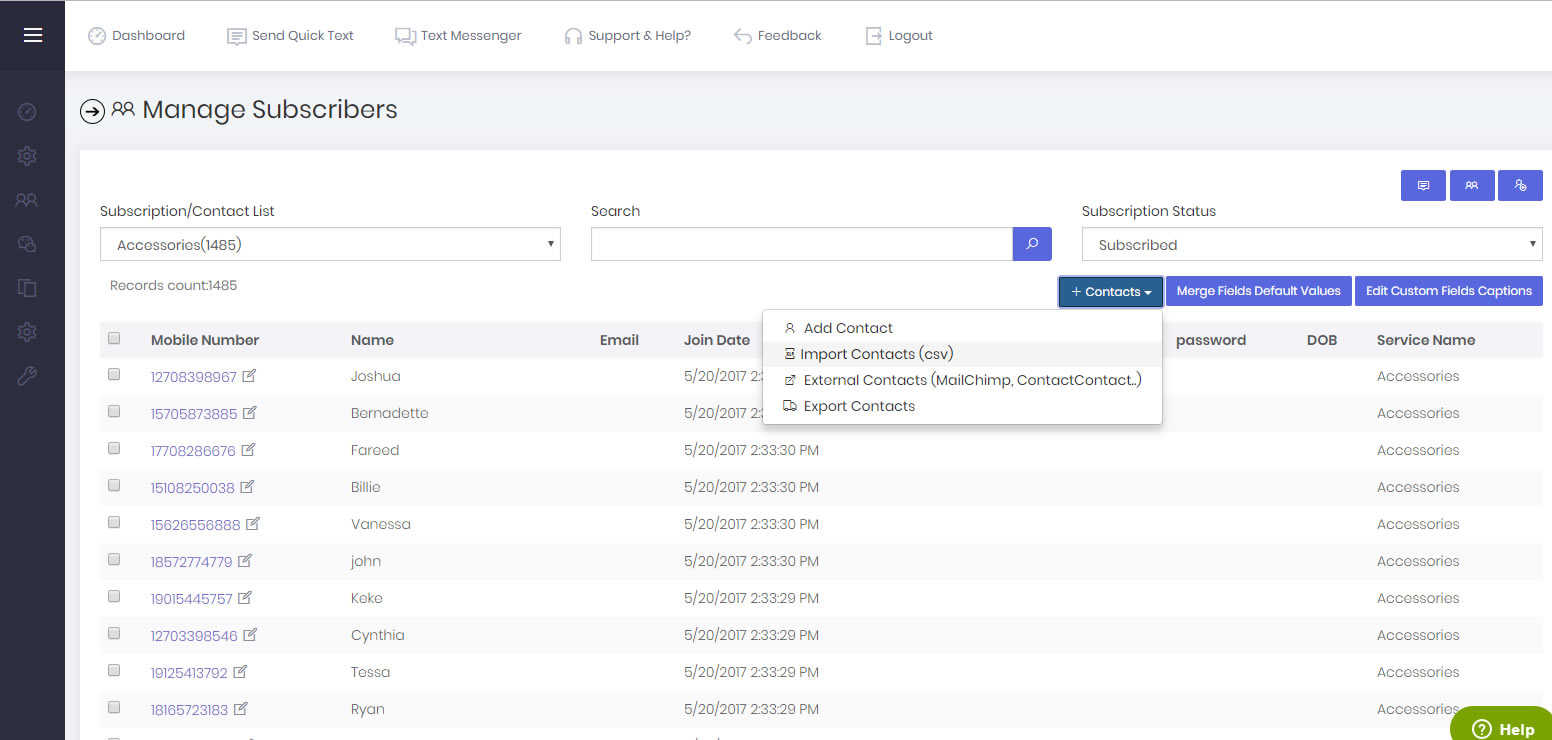Screen dimensions: 1552x740
Task: Click the wrench icon in the sidebar
Action: coord(27,376)
